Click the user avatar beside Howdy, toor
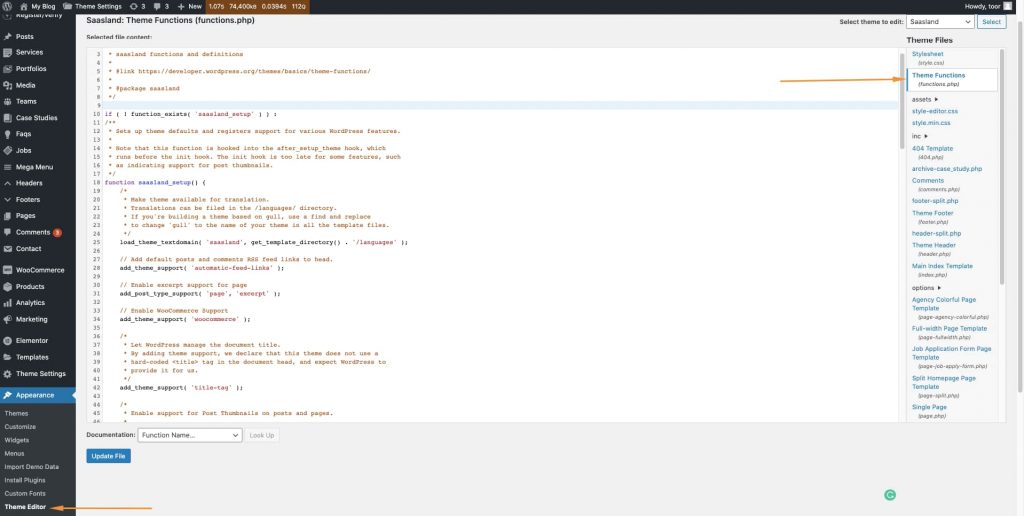This screenshot has width=1024, height=516. [x=1008, y=6]
